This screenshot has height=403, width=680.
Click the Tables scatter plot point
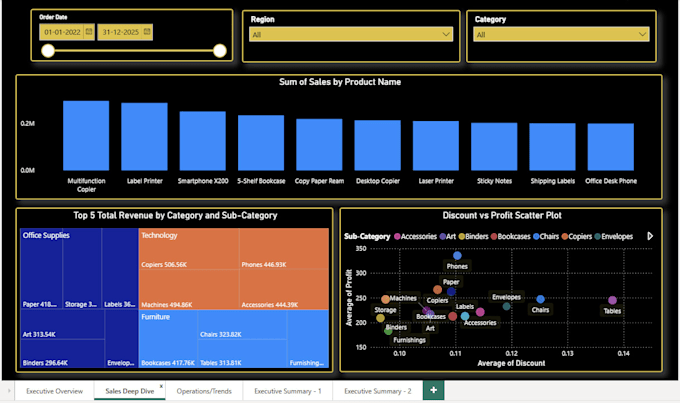(x=612, y=300)
